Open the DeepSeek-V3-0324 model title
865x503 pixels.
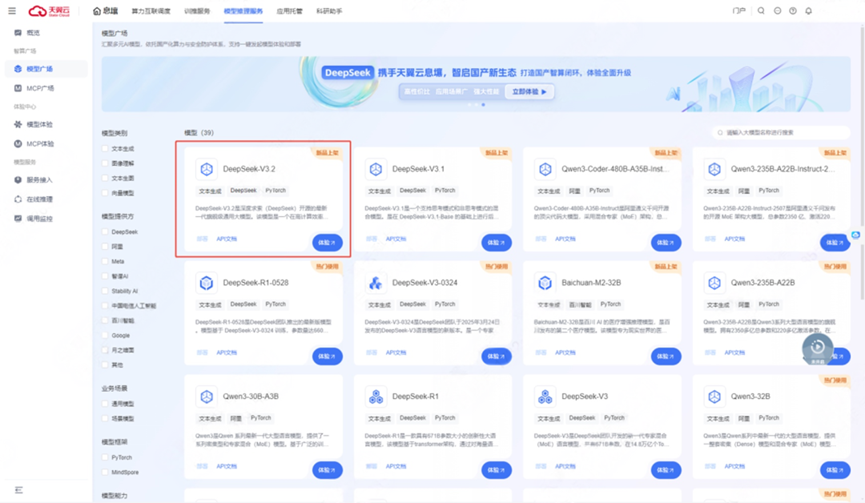click(x=425, y=282)
